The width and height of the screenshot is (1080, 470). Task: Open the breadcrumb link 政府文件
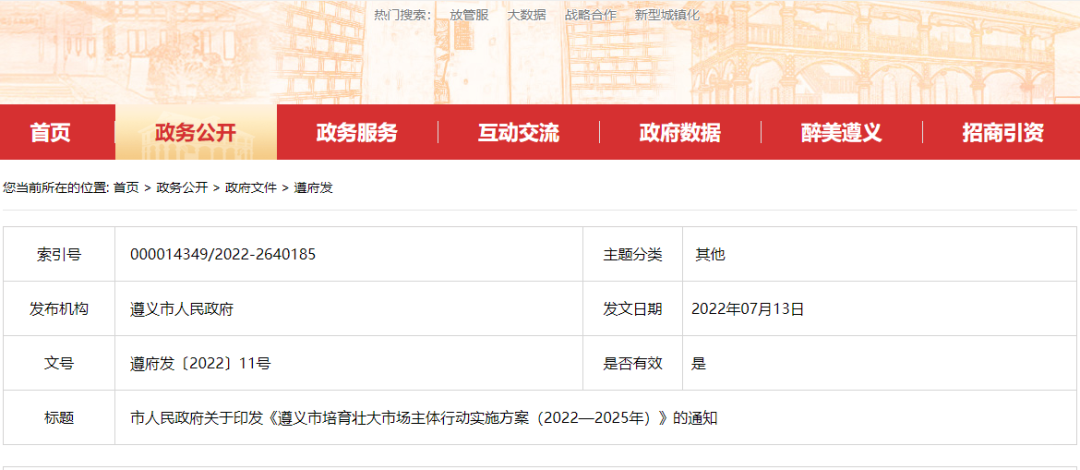point(251,187)
